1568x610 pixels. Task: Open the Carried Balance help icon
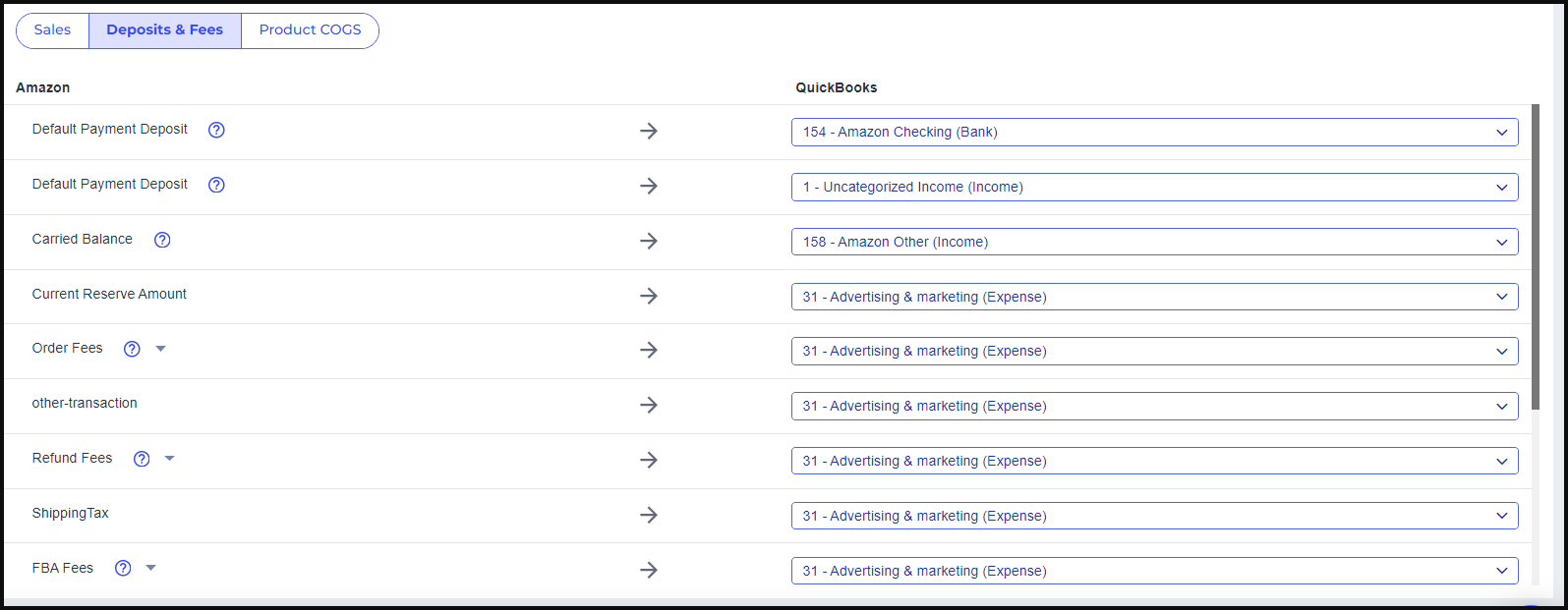[162, 240]
